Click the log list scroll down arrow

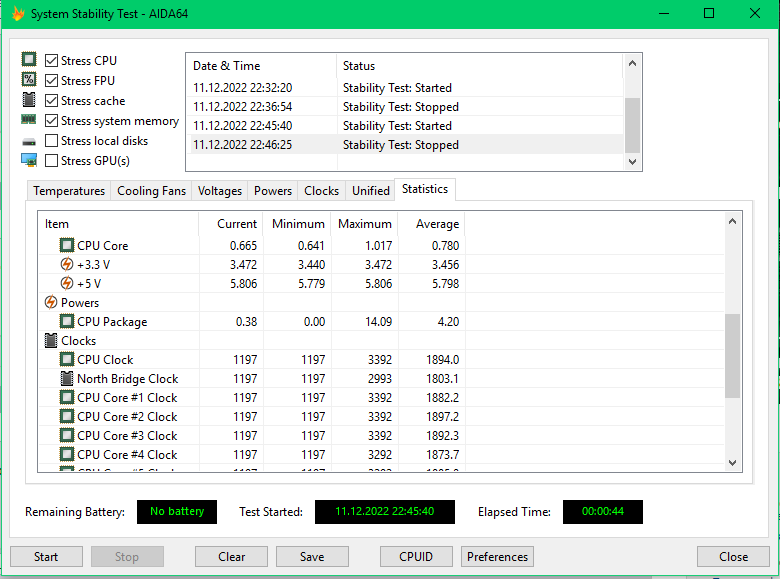[632, 162]
